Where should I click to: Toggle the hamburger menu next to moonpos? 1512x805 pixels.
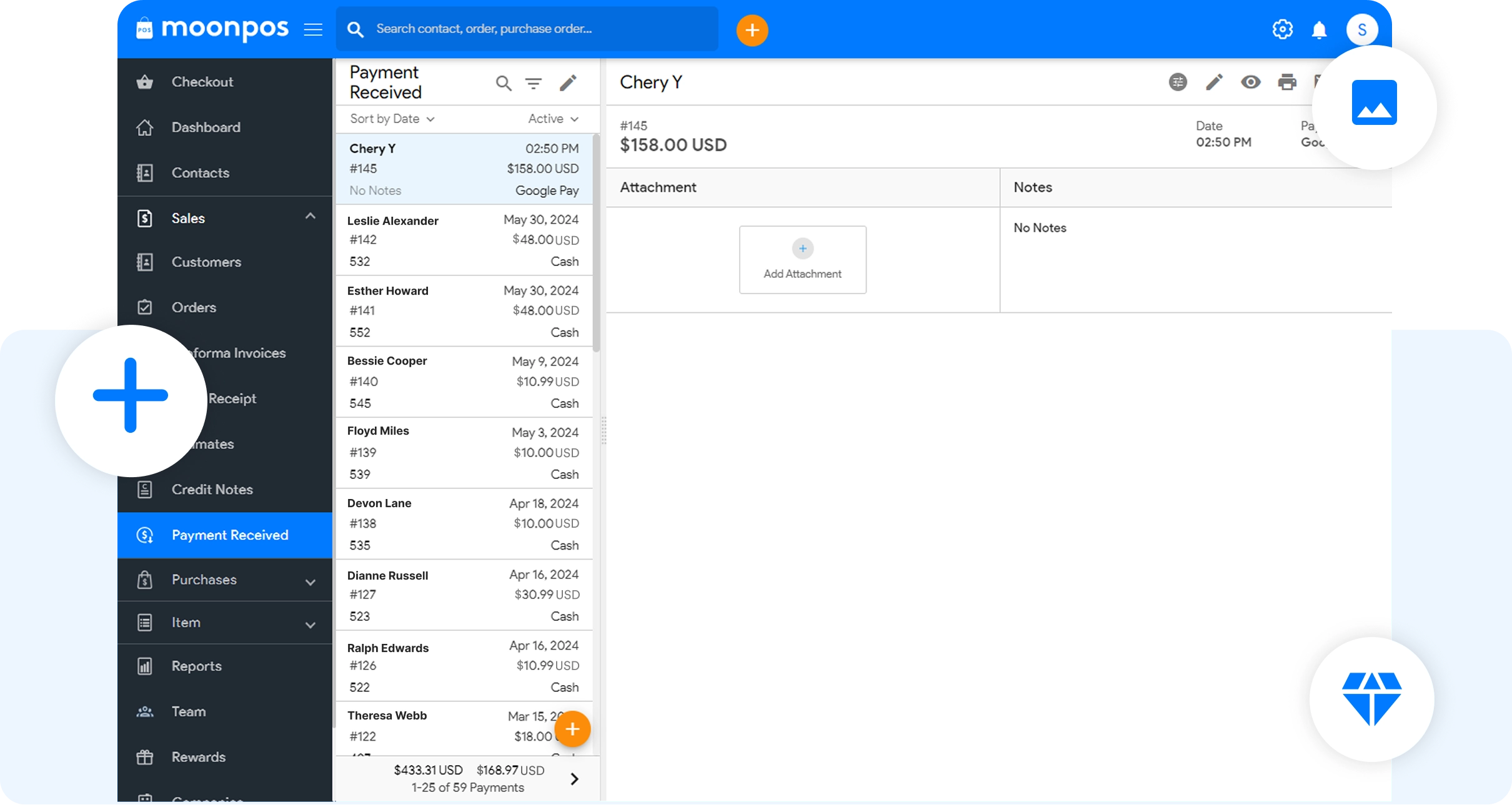pos(313,29)
